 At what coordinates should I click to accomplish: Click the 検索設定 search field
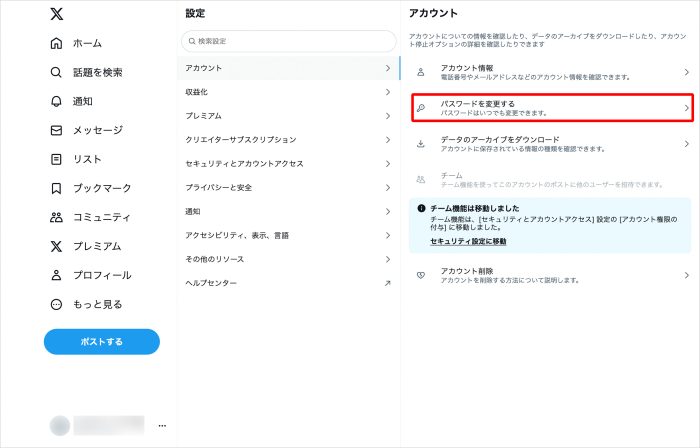click(288, 41)
